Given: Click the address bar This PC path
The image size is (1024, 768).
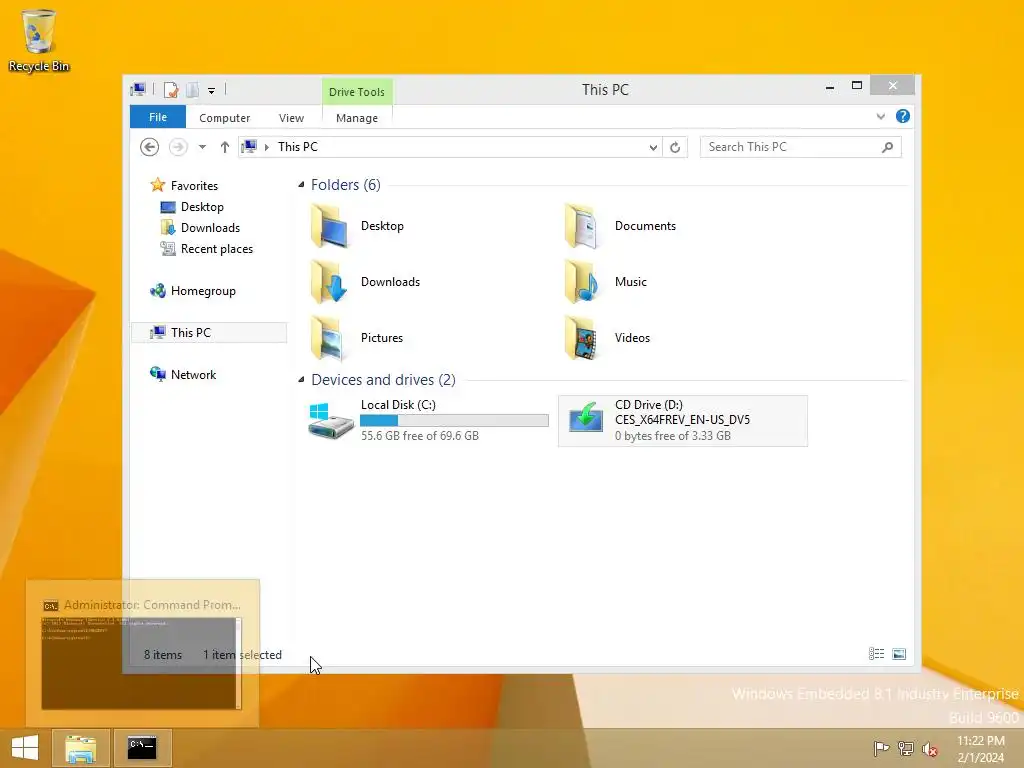Looking at the screenshot, I should 298,147.
